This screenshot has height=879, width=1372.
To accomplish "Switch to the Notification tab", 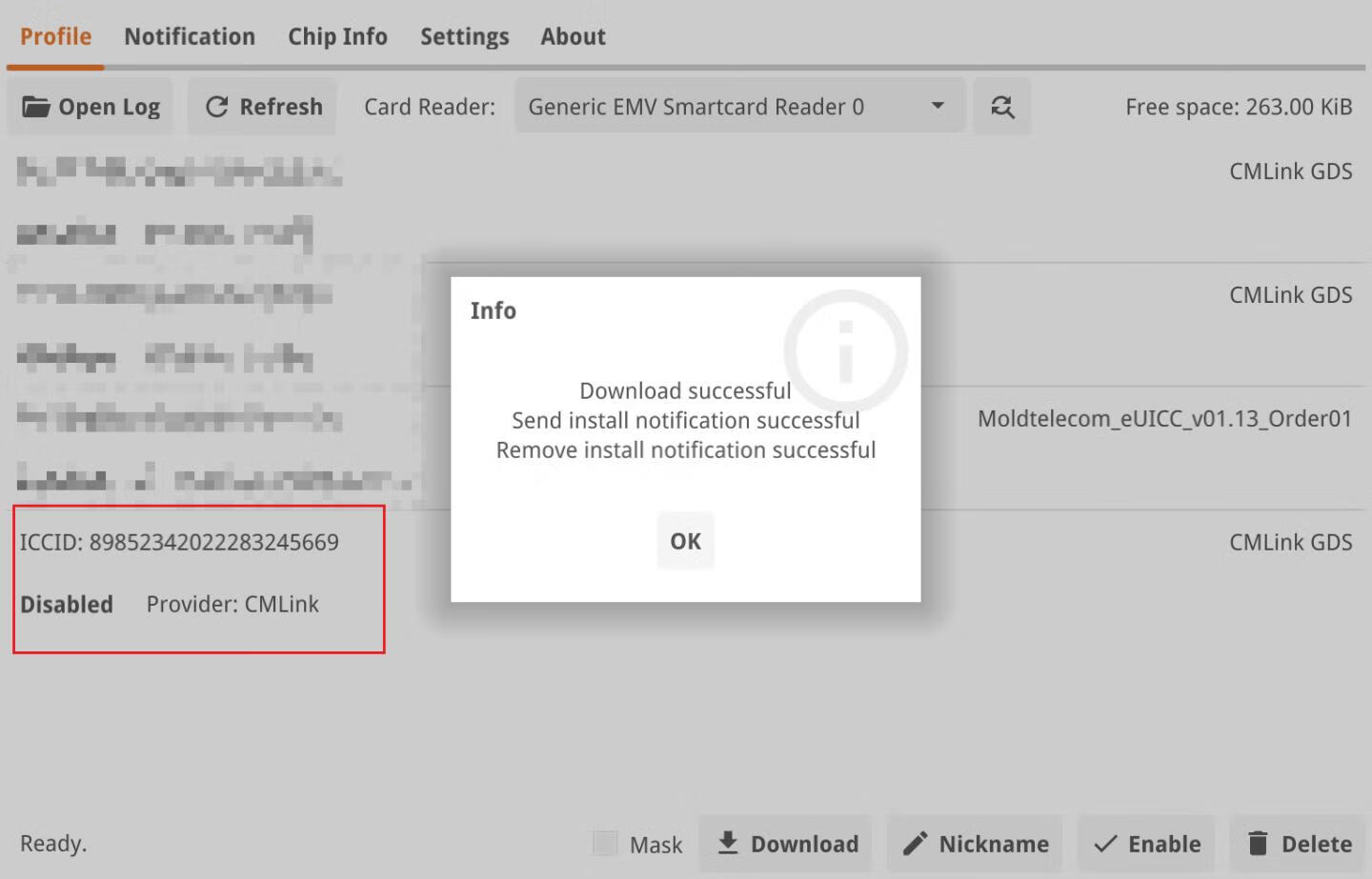I will 190,36.
